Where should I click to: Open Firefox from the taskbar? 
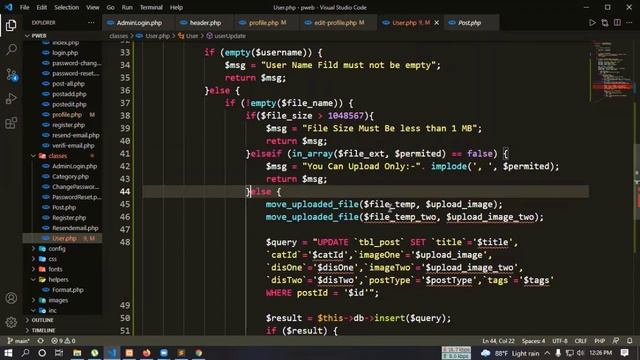(147, 353)
